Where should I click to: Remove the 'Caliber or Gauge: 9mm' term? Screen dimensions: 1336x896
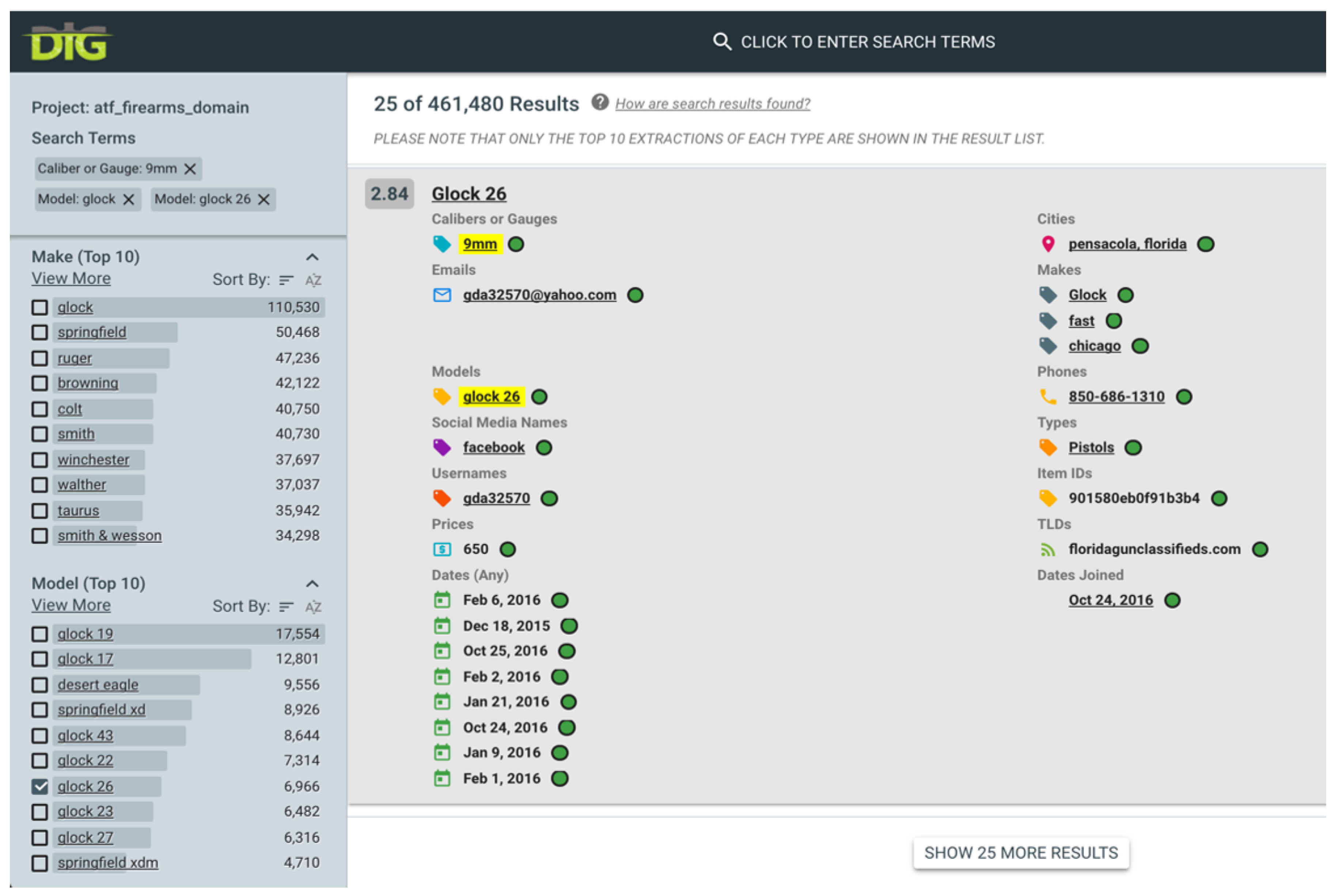coord(190,169)
